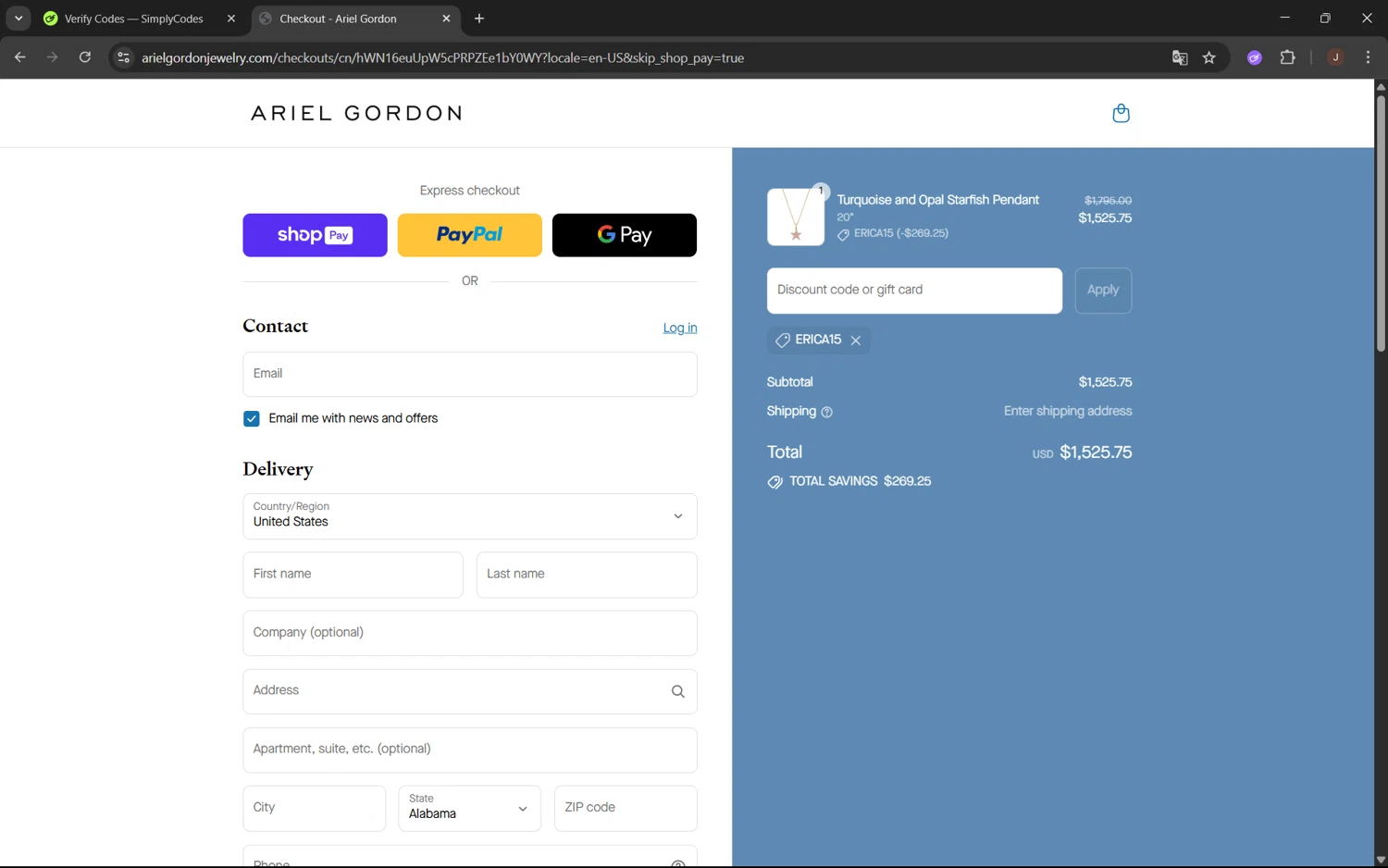Click the City input field

(x=314, y=809)
